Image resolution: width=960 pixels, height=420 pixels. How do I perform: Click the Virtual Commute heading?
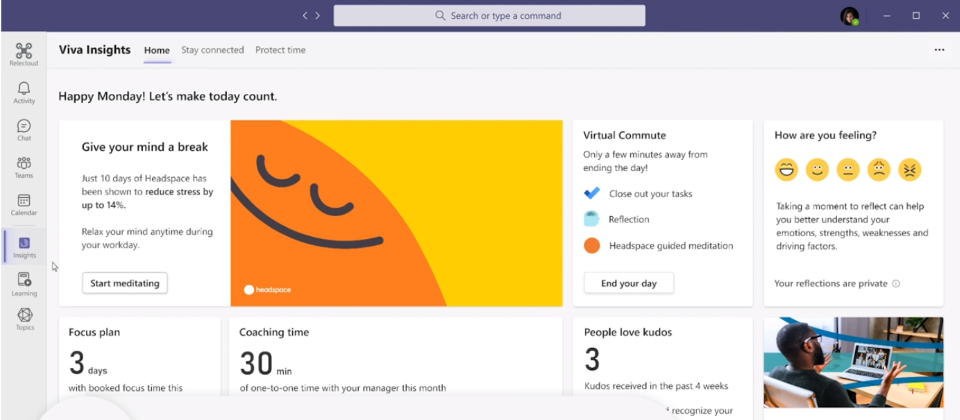(624, 135)
